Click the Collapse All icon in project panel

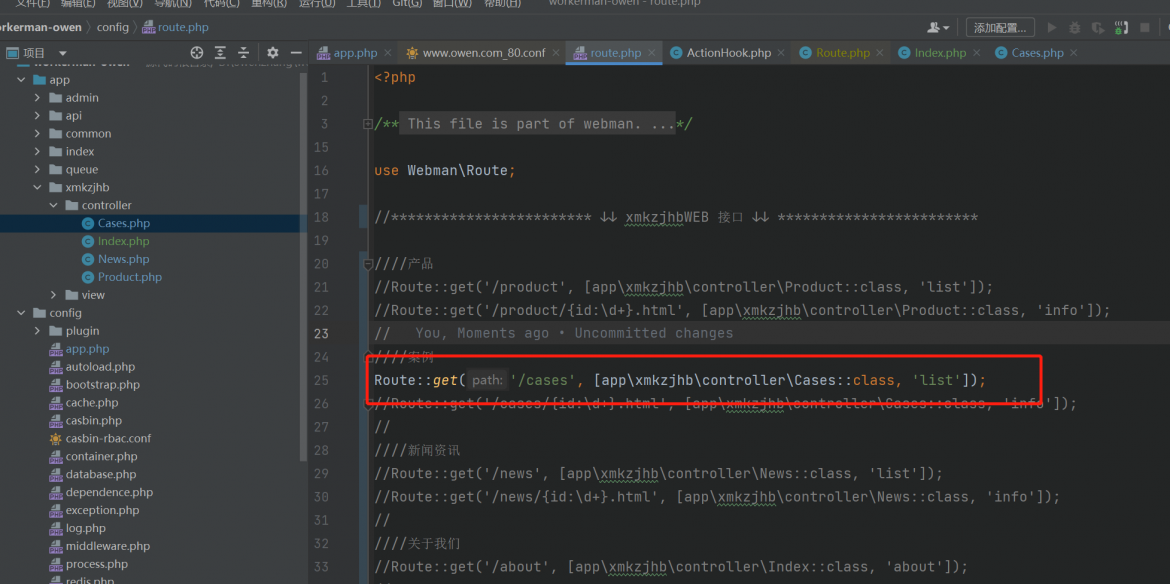coord(243,53)
